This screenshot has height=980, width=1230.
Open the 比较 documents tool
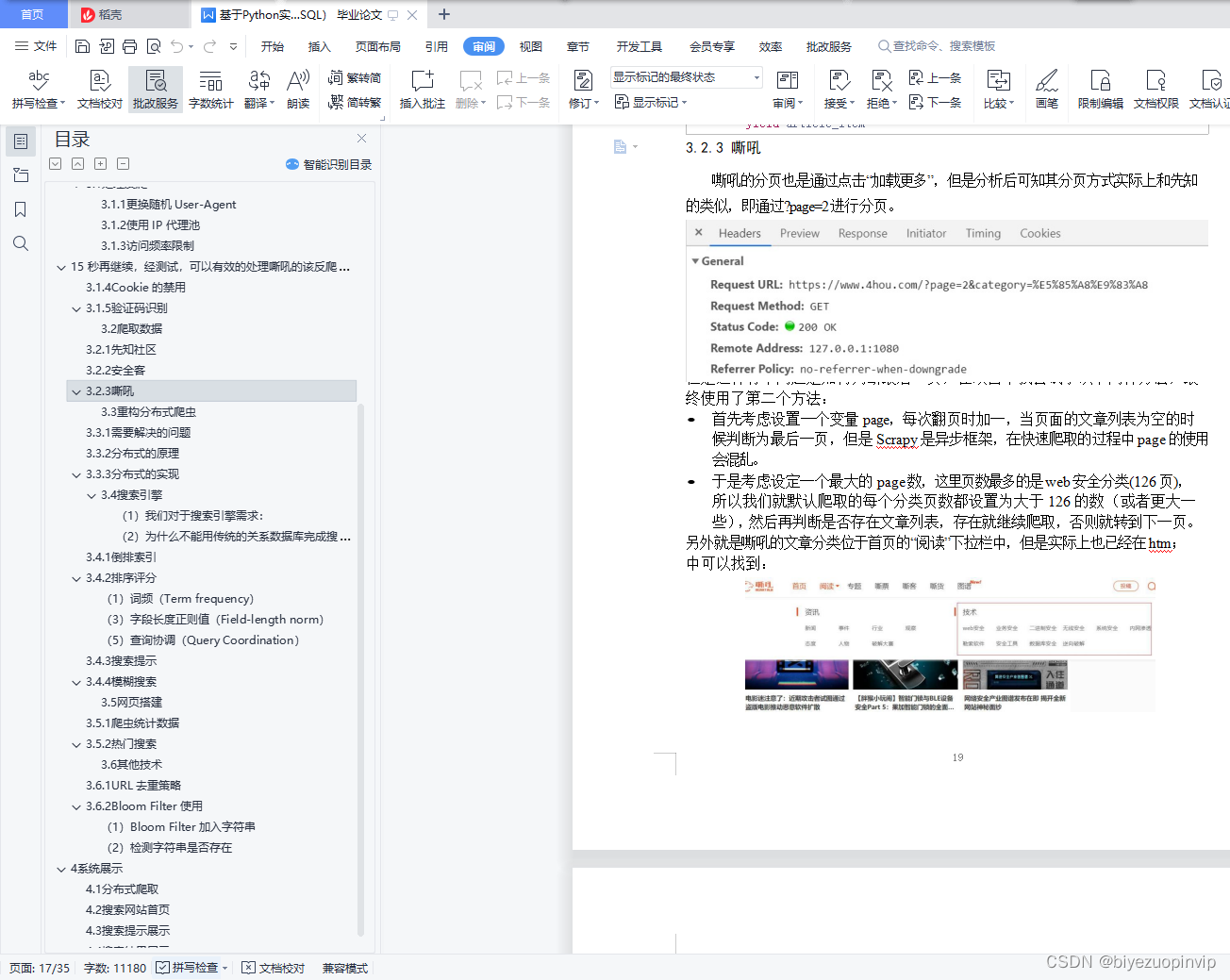coord(998,90)
